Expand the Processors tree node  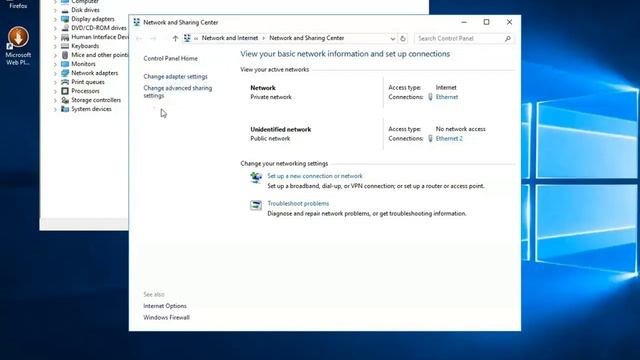(x=55, y=91)
